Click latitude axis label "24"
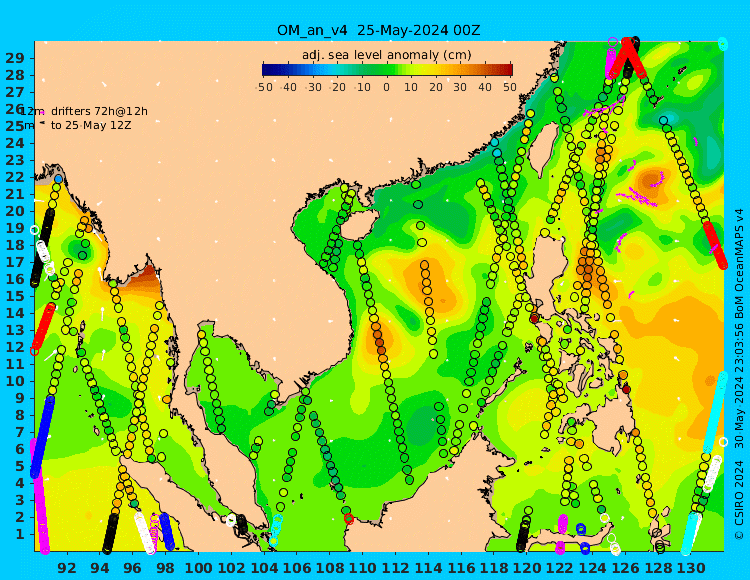This screenshot has height=580, width=750. point(14,143)
